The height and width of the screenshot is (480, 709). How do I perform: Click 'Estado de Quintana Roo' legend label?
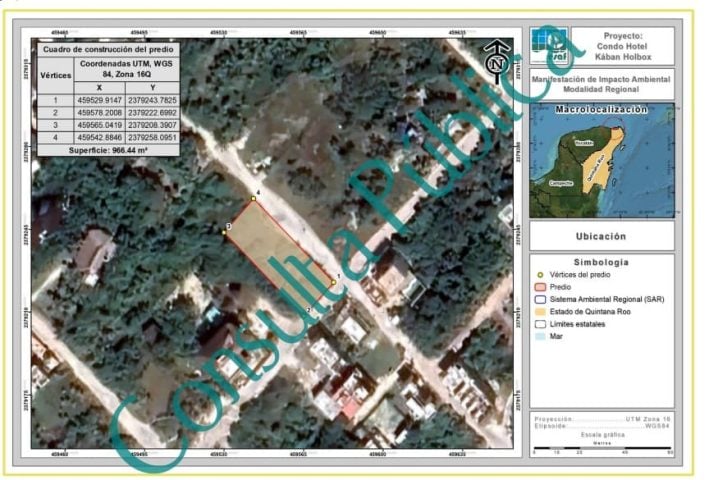pyautogui.click(x=590, y=311)
